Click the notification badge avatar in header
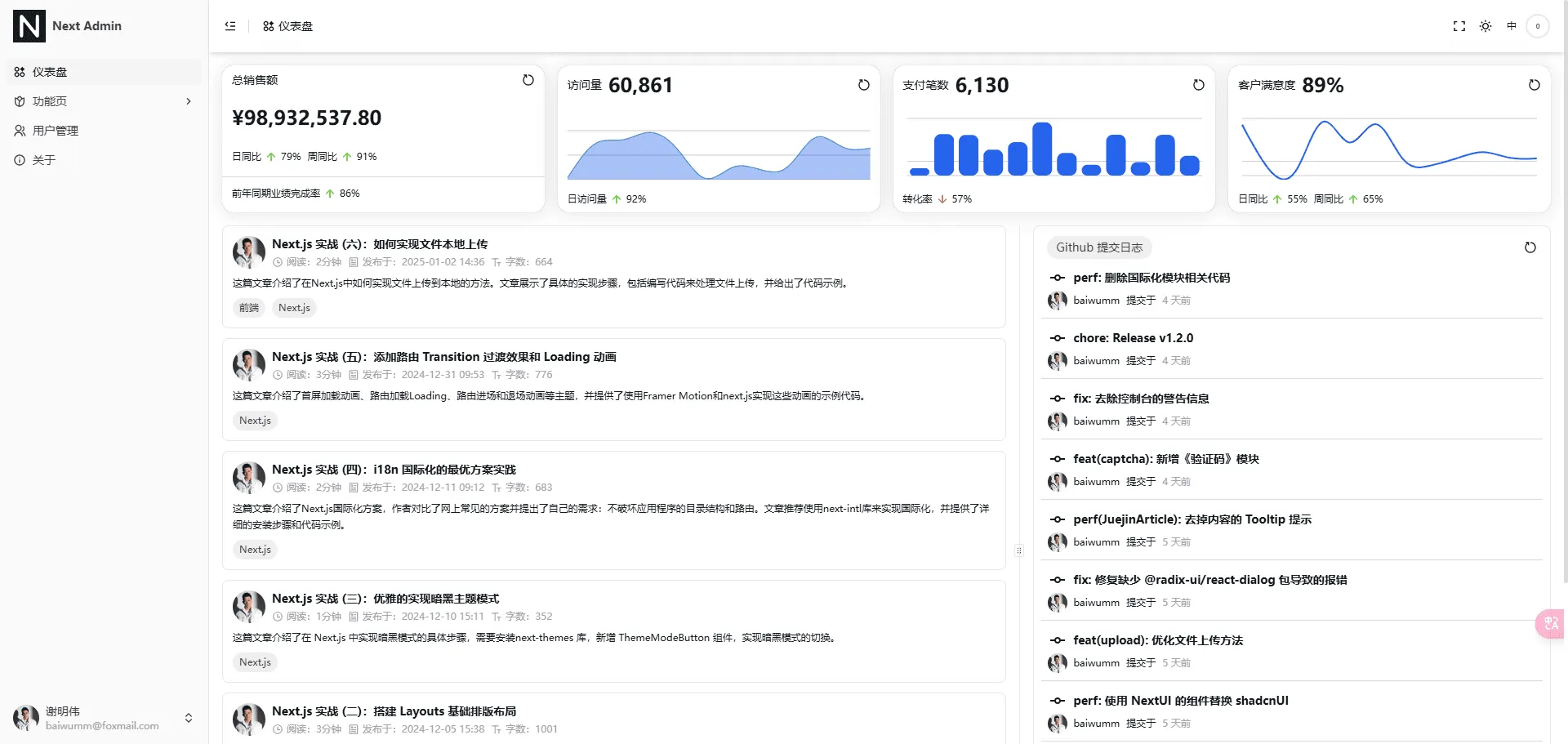Screen dimensions: 1568x744 pyautogui.click(x=1538, y=26)
